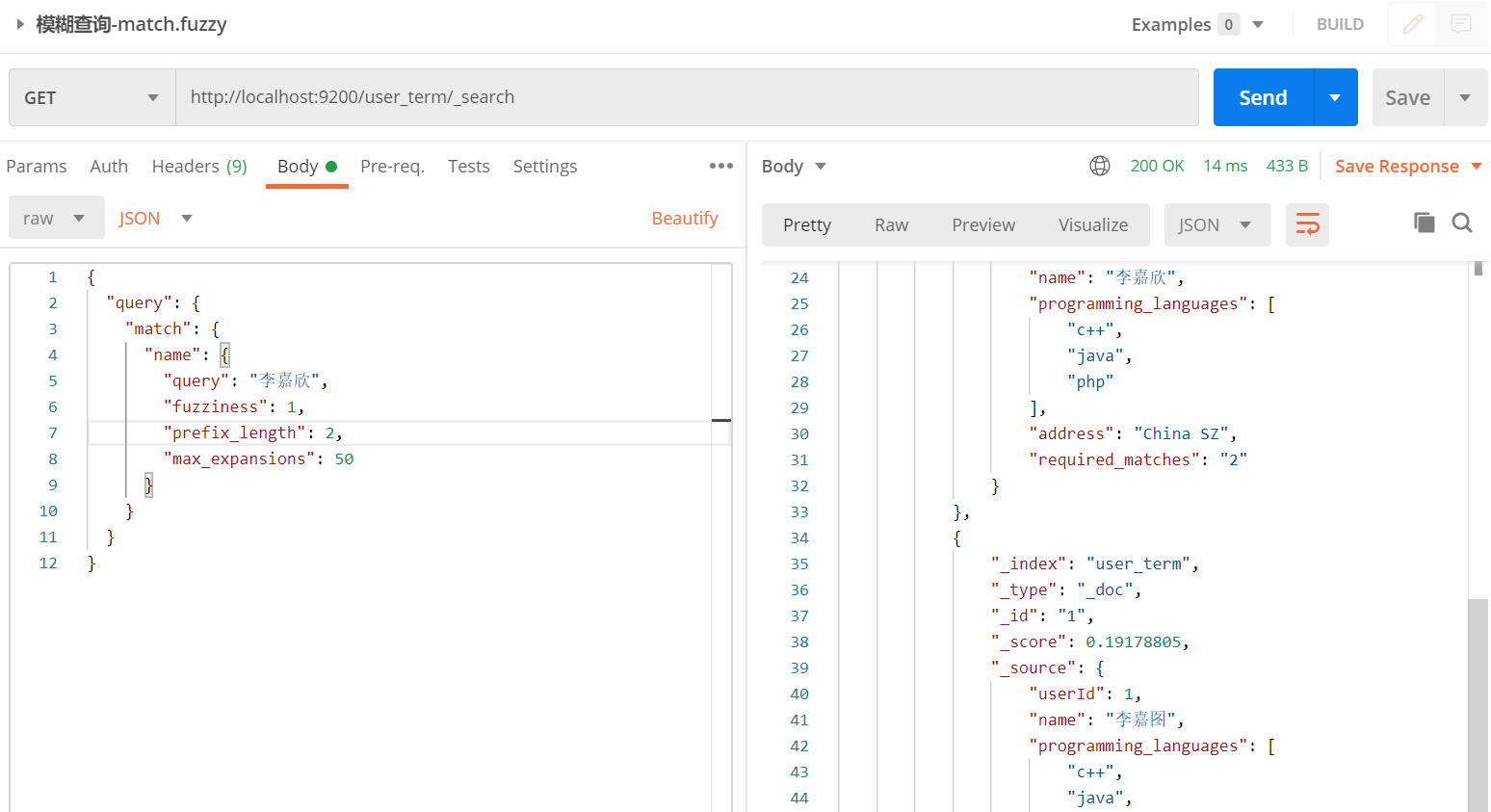The width and height of the screenshot is (1491, 812).
Task: Click the "address": "China SZ" line
Action: [x=1133, y=433]
